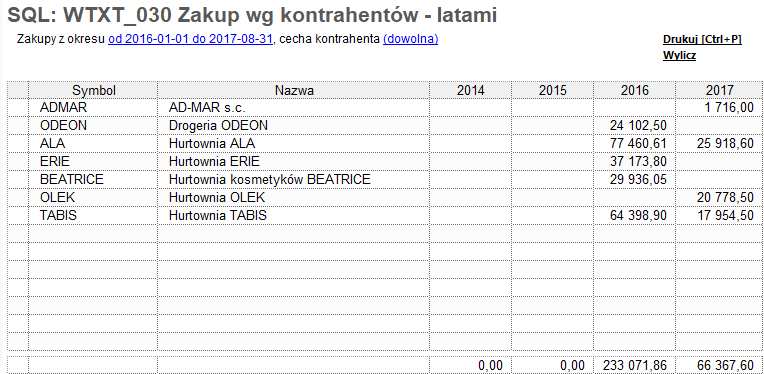Image resolution: width=764 pixels, height=374 pixels.
Task: Click the 2017 total 66 367,60
Action: (719, 365)
